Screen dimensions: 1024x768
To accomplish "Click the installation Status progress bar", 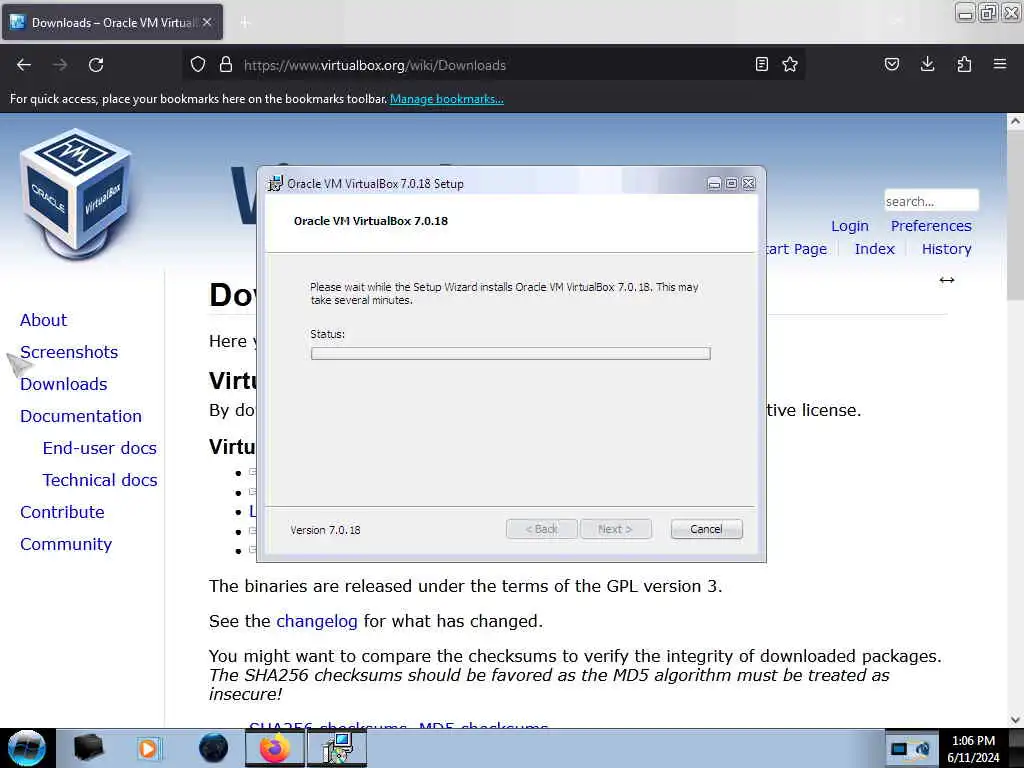I will (x=511, y=353).
